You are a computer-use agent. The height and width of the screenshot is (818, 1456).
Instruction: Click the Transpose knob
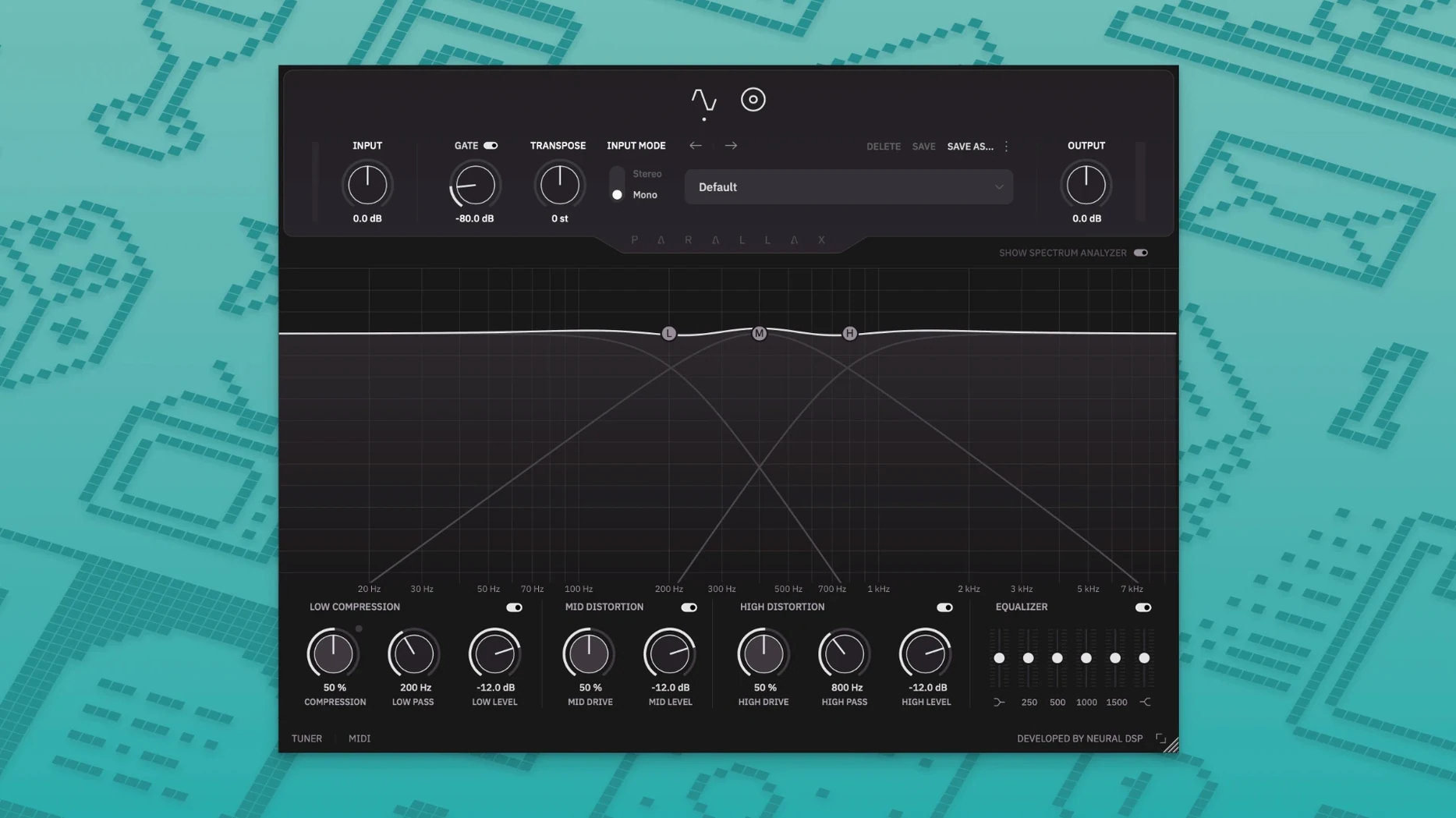(559, 185)
